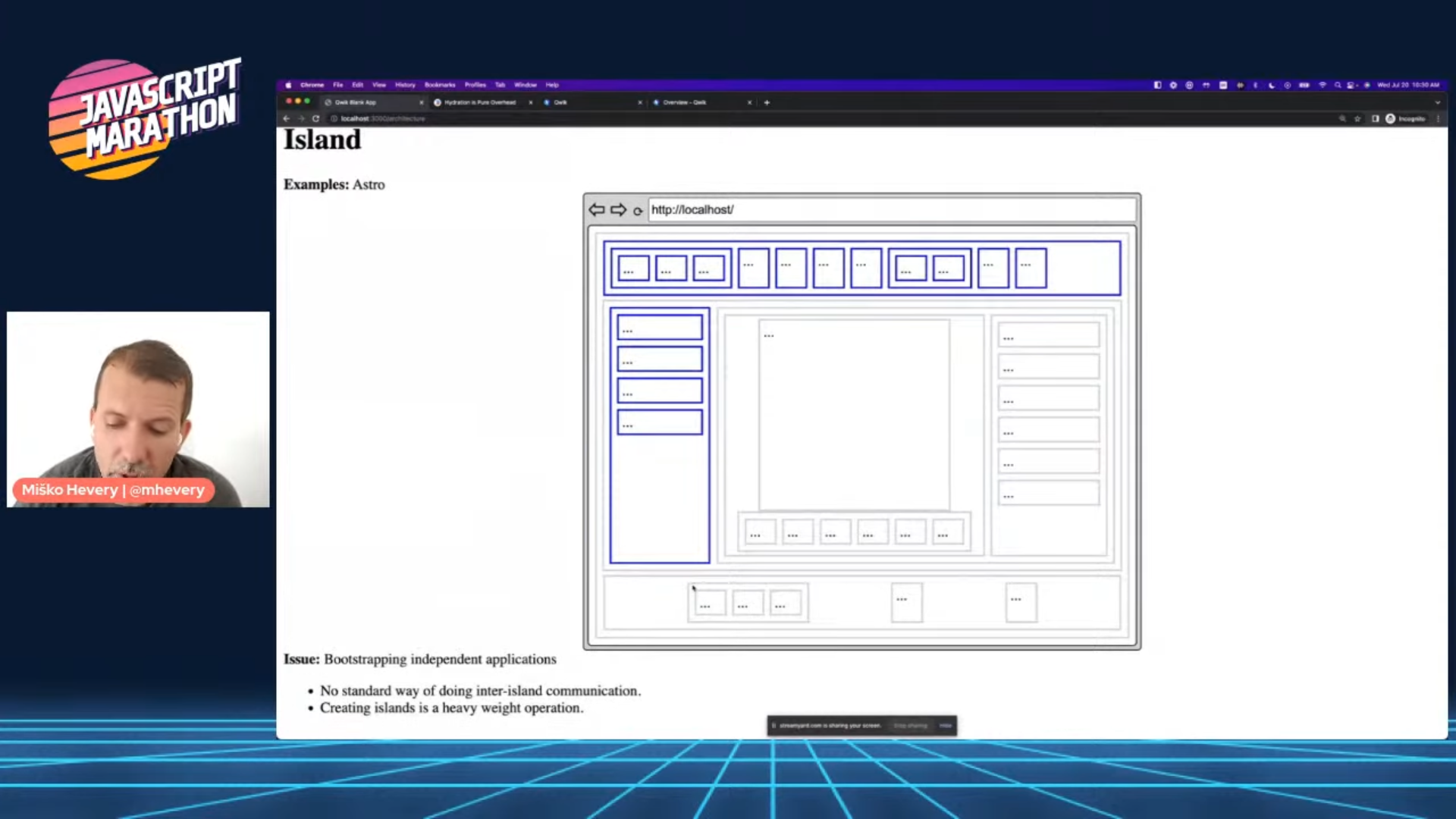Click the page zoom magnifier icon
Viewport: 1456px width, 819px height.
pos(1342,118)
